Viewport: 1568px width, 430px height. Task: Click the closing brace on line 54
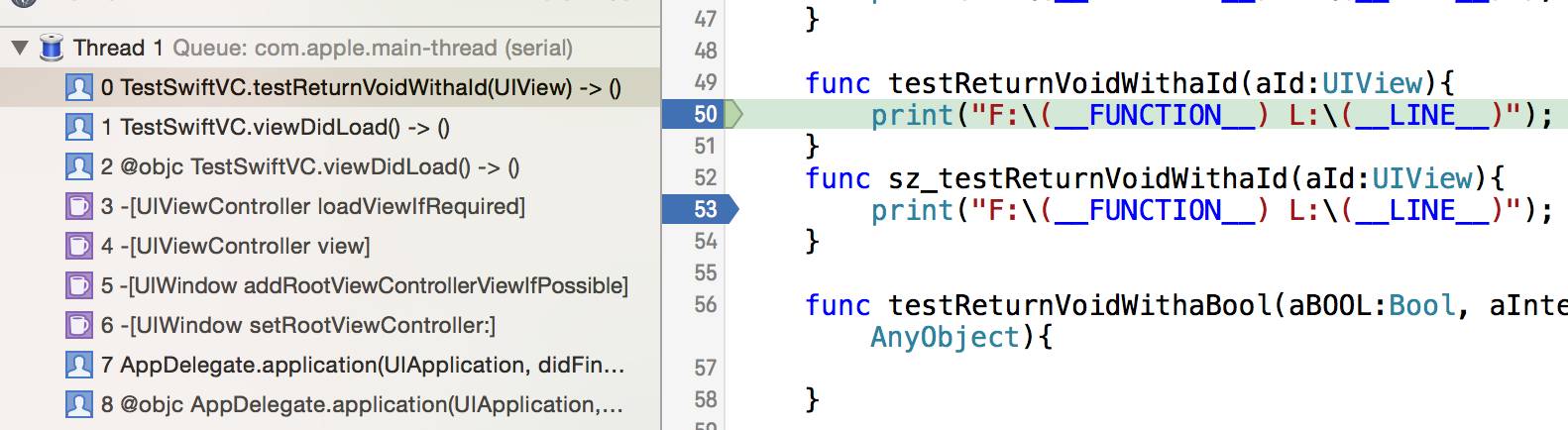click(x=812, y=241)
